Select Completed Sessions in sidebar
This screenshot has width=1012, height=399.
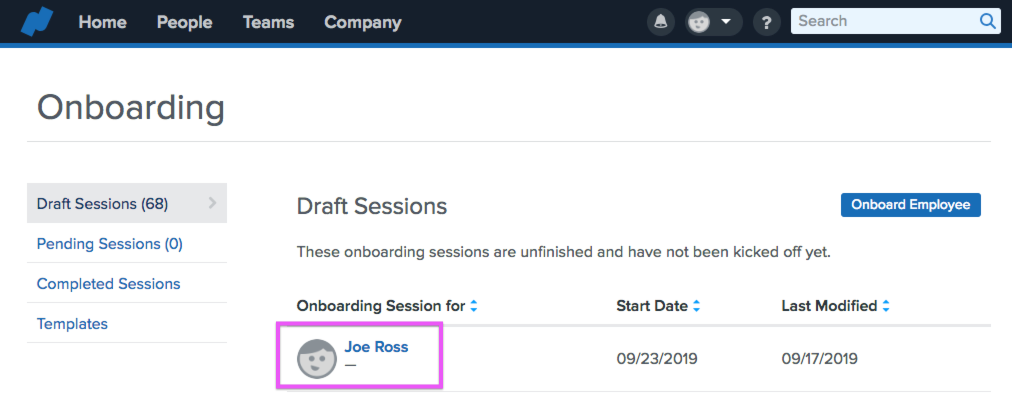pyautogui.click(x=108, y=284)
